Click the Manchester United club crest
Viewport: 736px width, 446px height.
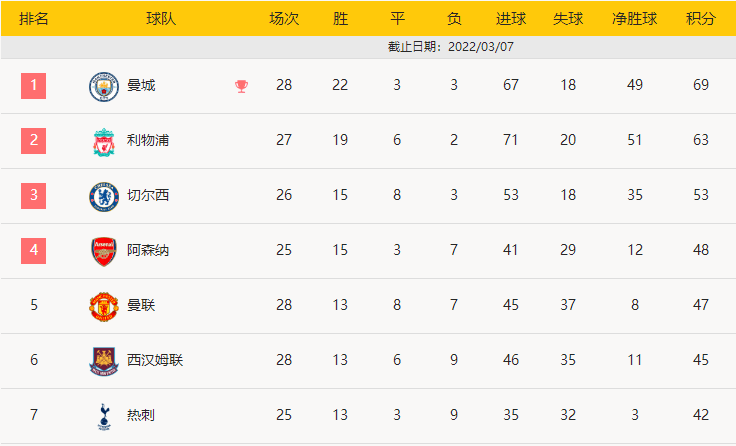104,307
